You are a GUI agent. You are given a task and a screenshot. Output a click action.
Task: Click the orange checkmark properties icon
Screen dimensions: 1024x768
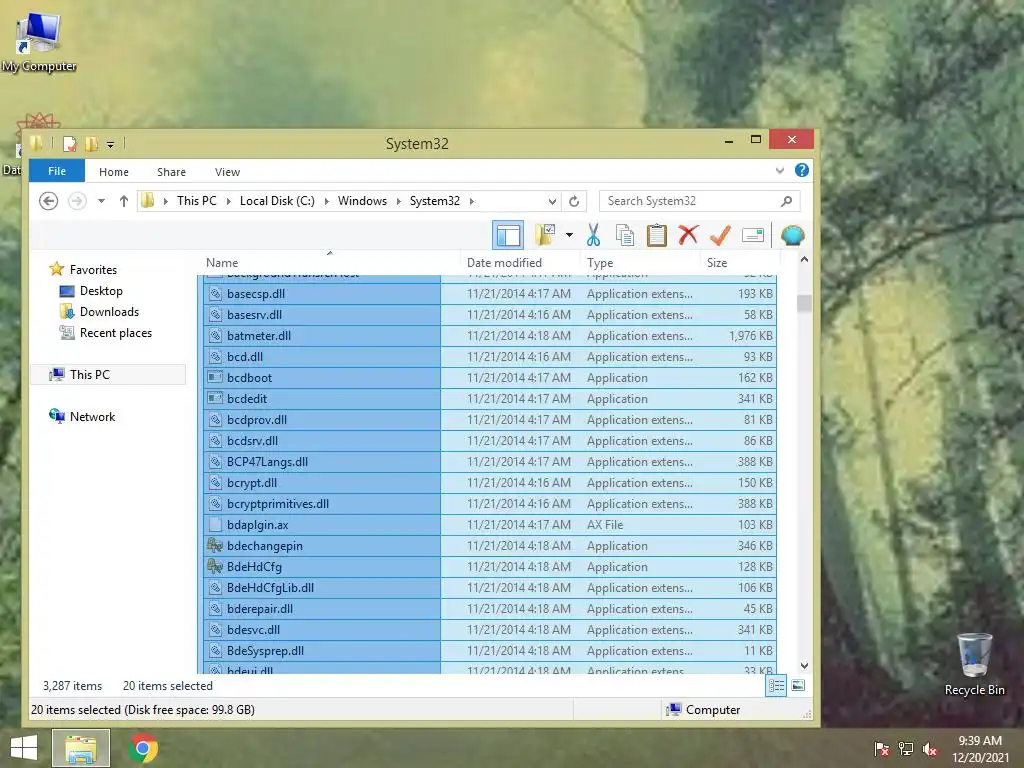click(720, 234)
